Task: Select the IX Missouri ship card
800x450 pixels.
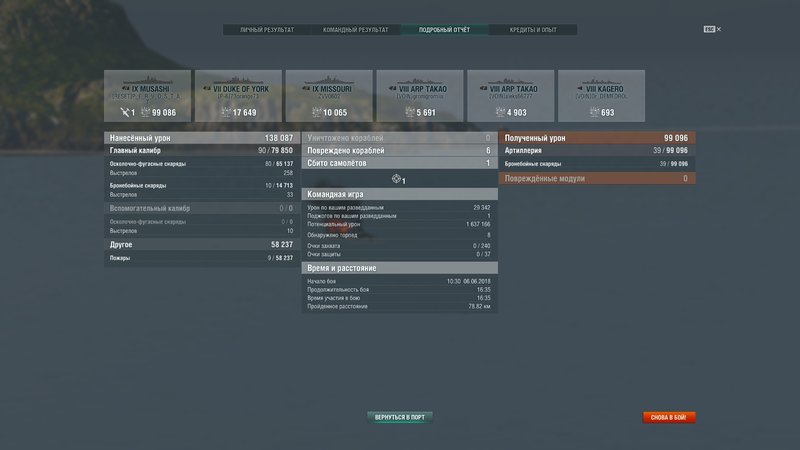Action: (x=329, y=96)
